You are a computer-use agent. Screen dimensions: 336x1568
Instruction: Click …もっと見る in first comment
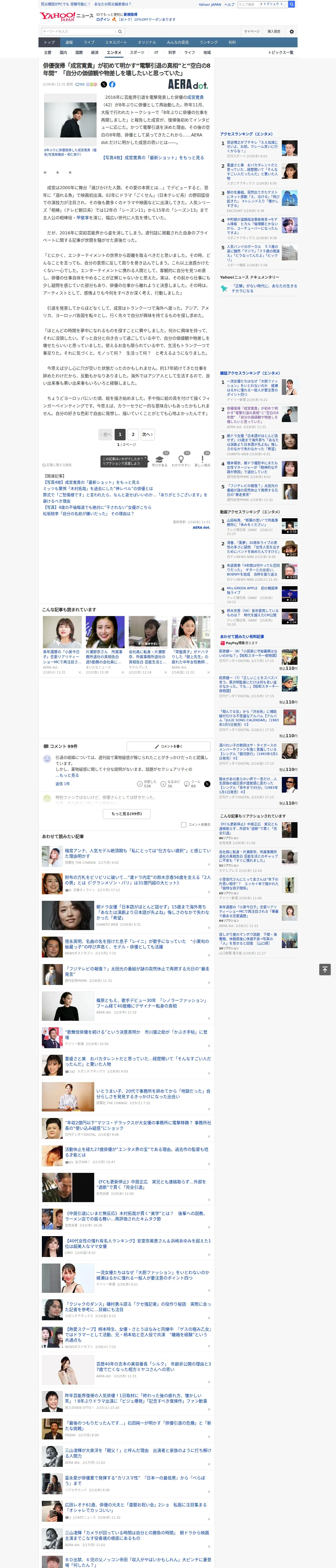(67, 775)
